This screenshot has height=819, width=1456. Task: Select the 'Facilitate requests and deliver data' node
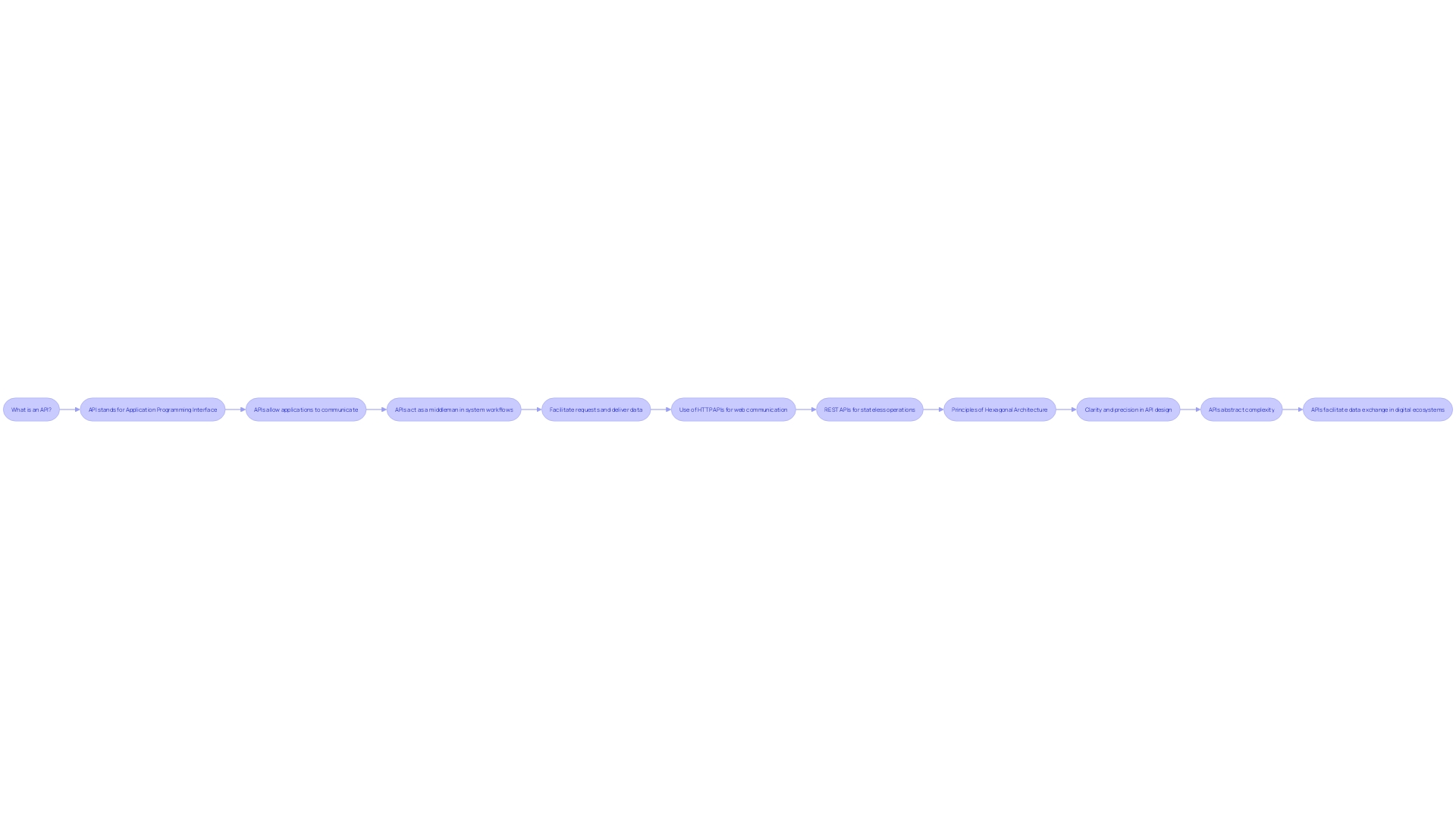[596, 409]
